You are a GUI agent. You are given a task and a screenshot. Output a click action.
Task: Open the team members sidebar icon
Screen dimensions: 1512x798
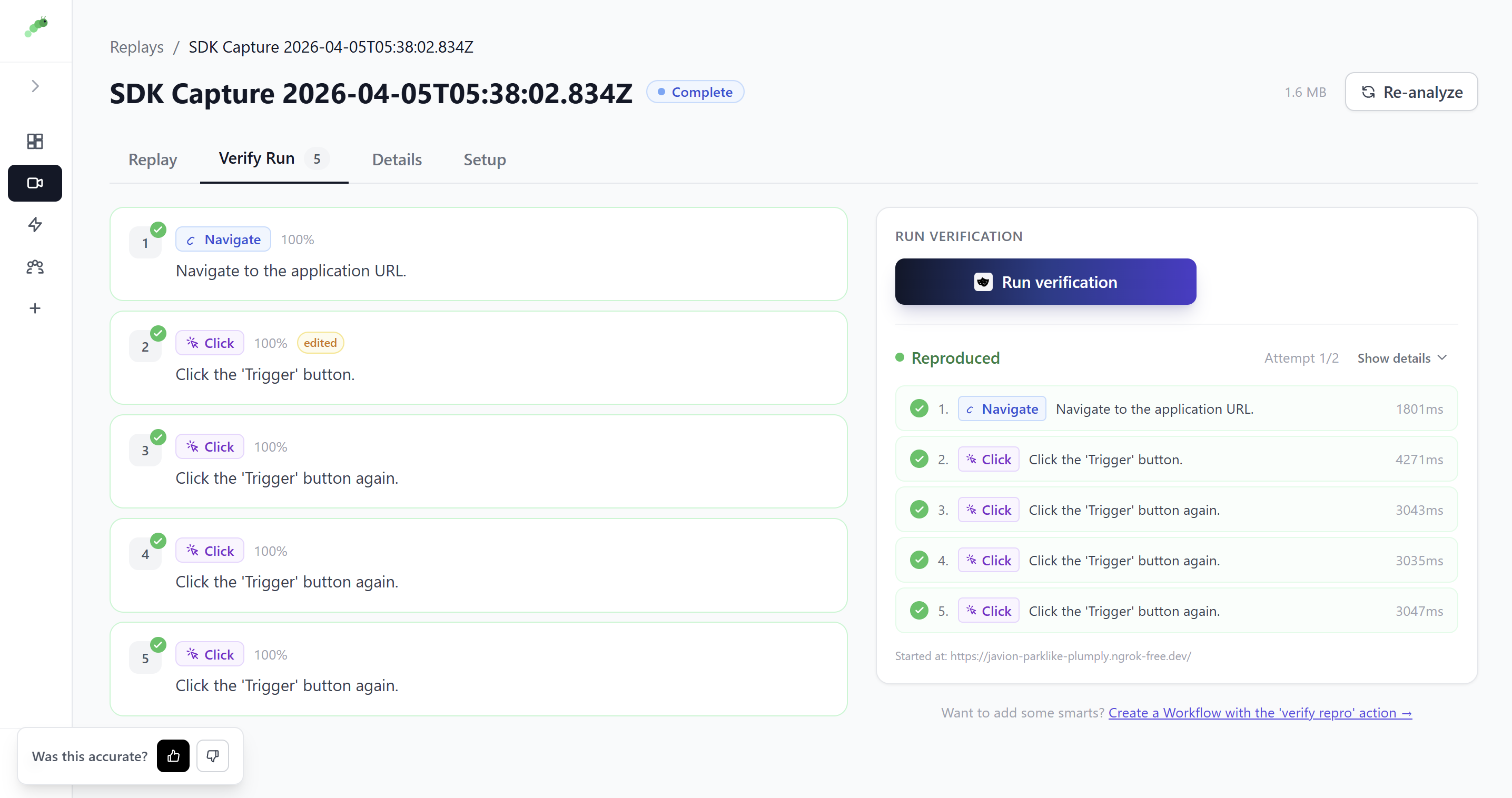(x=35, y=267)
